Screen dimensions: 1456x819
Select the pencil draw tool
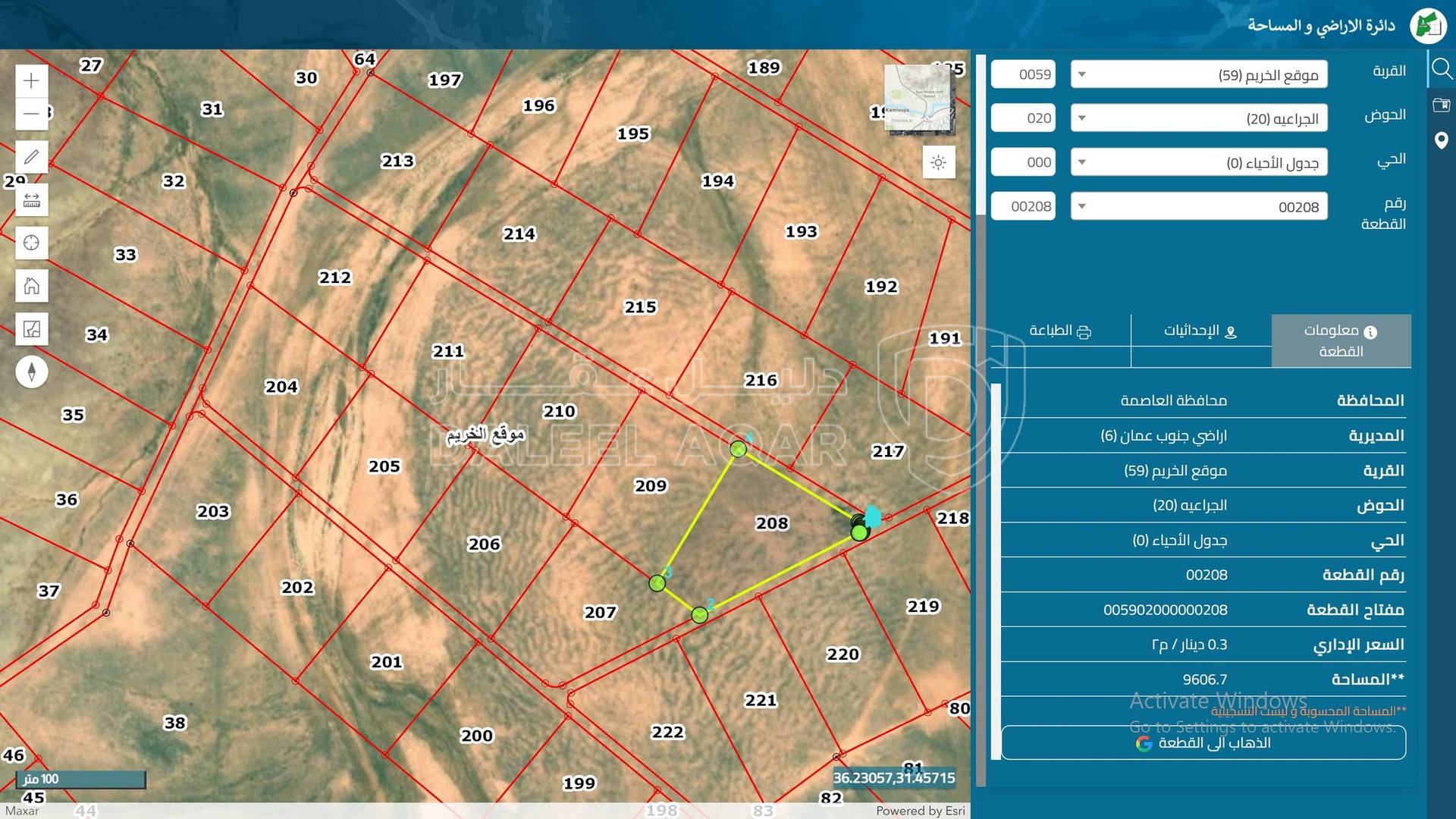[31, 157]
